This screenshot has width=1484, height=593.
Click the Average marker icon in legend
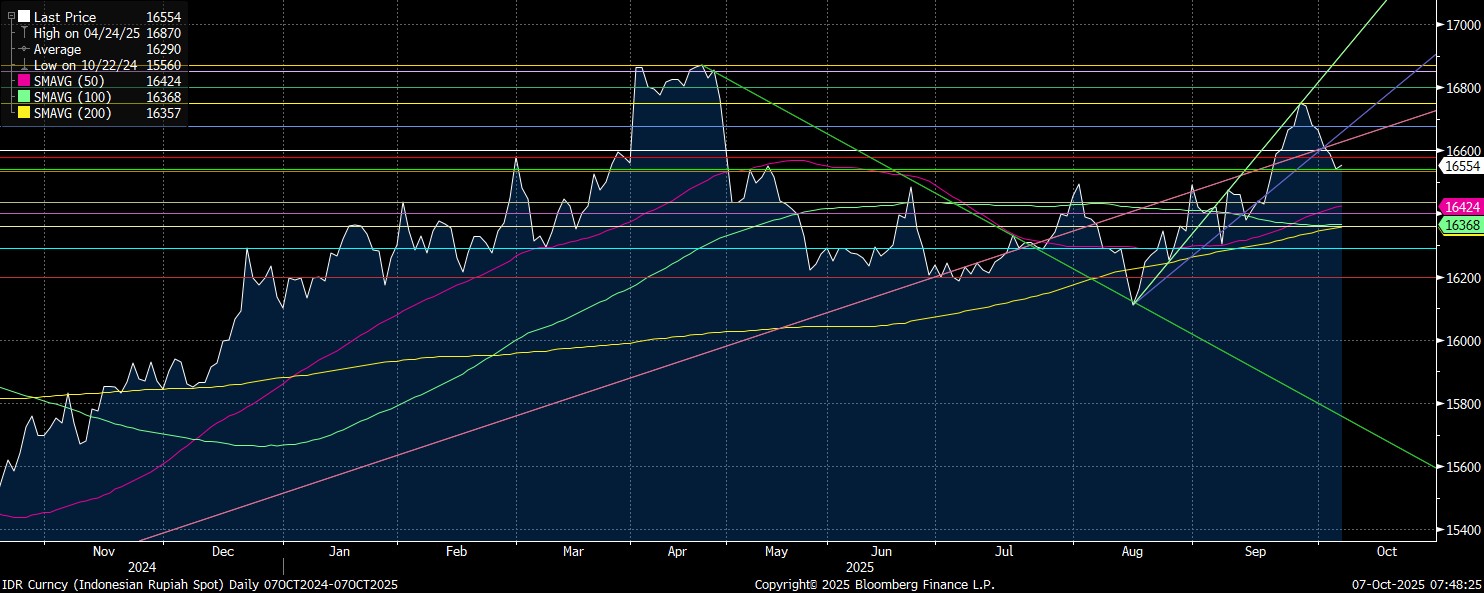click(24, 49)
